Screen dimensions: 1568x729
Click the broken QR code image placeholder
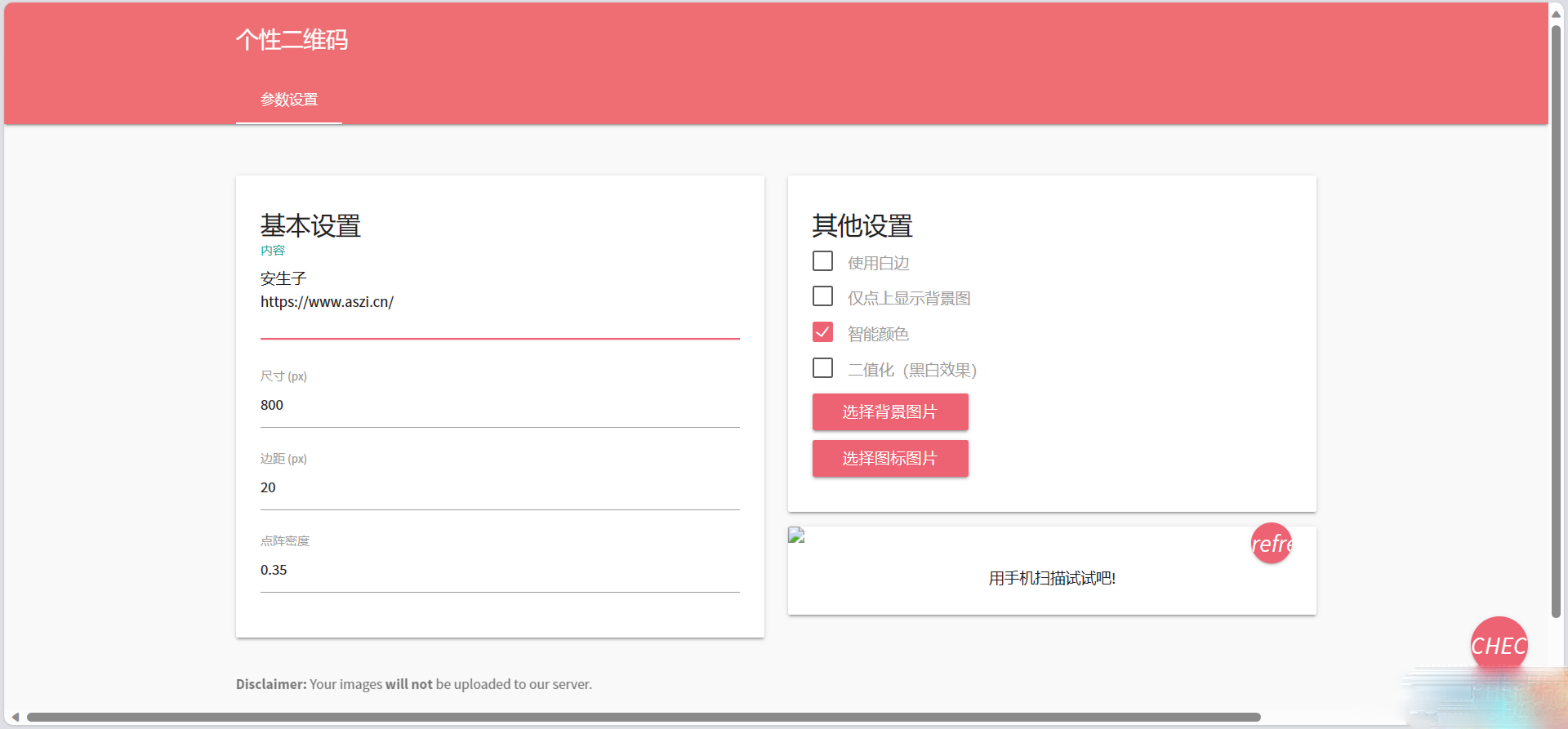[796, 536]
